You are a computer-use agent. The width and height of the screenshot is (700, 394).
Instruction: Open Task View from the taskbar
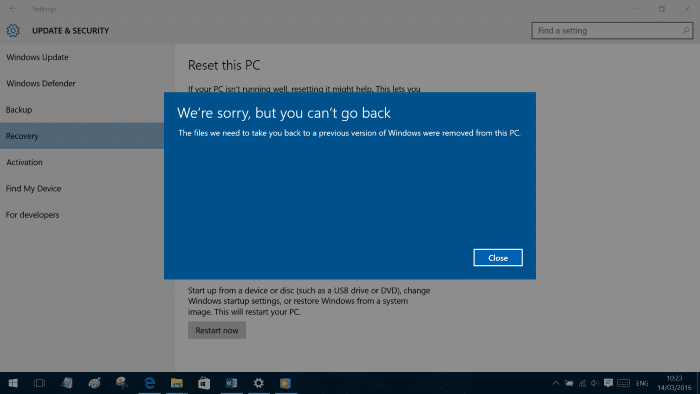[39, 383]
